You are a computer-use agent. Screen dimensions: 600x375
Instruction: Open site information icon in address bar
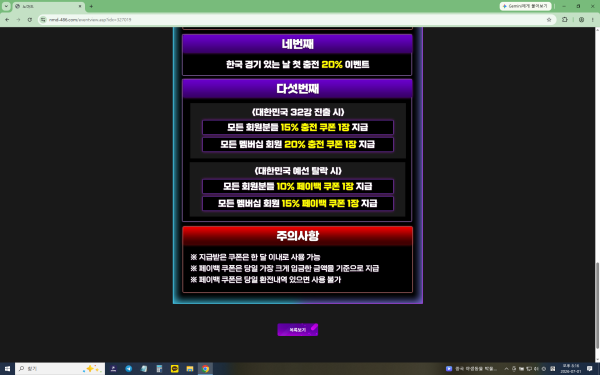coord(43,20)
